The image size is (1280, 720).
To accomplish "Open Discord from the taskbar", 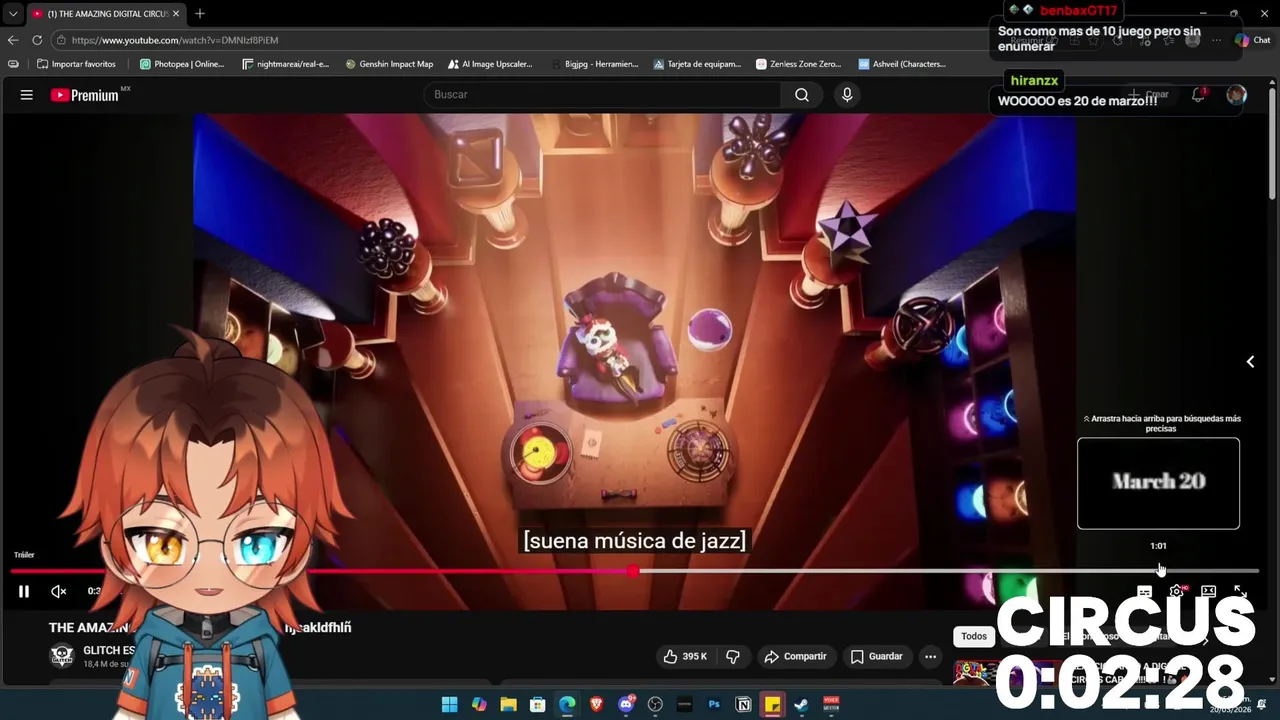I will [x=626, y=704].
